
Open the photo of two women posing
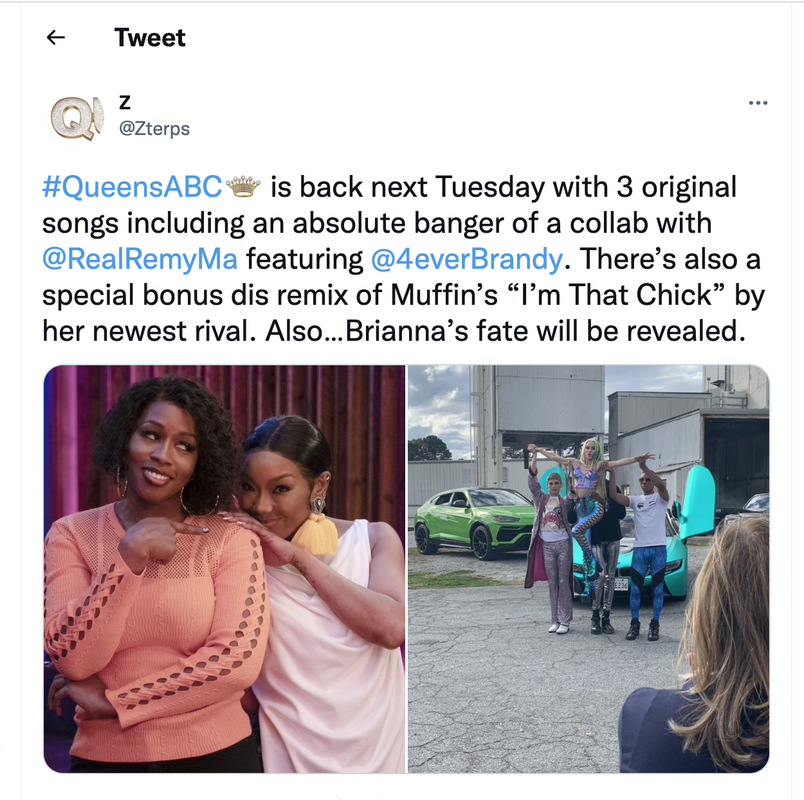225,569
